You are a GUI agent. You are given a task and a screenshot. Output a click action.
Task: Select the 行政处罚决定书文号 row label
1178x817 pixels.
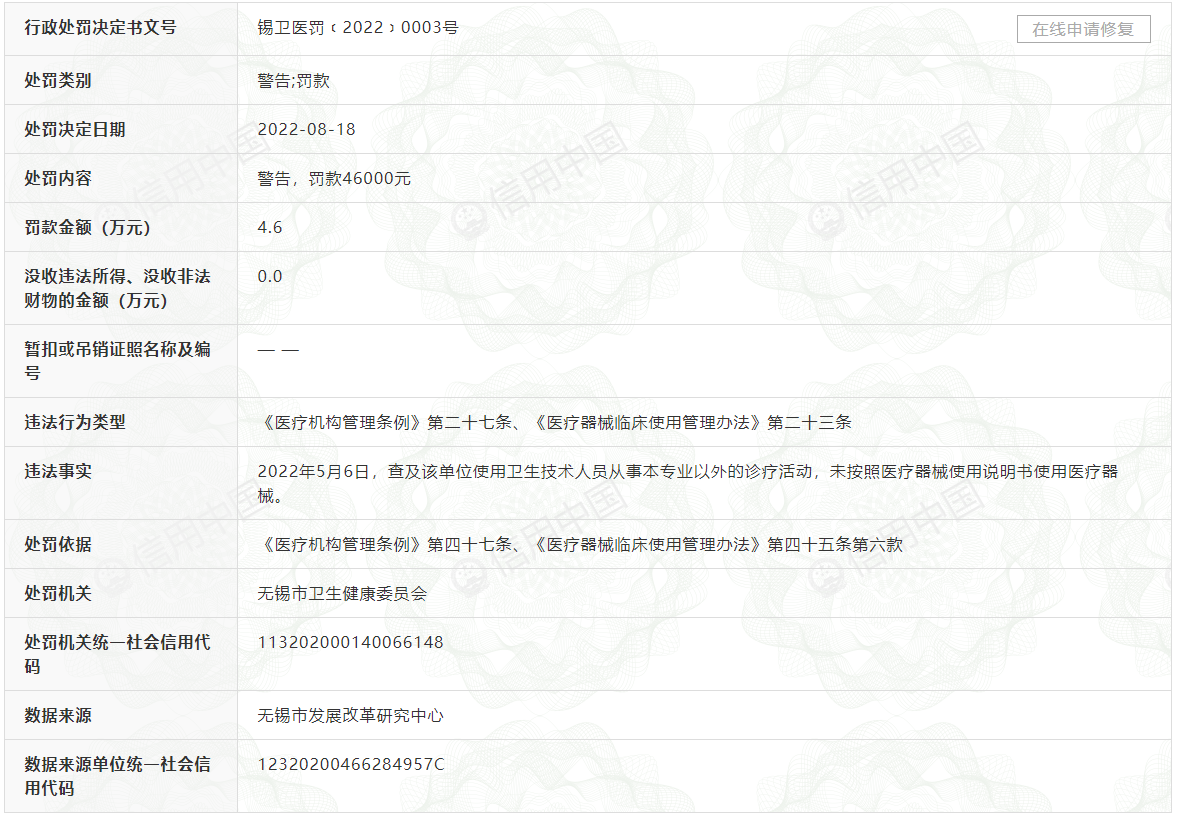click(100, 28)
